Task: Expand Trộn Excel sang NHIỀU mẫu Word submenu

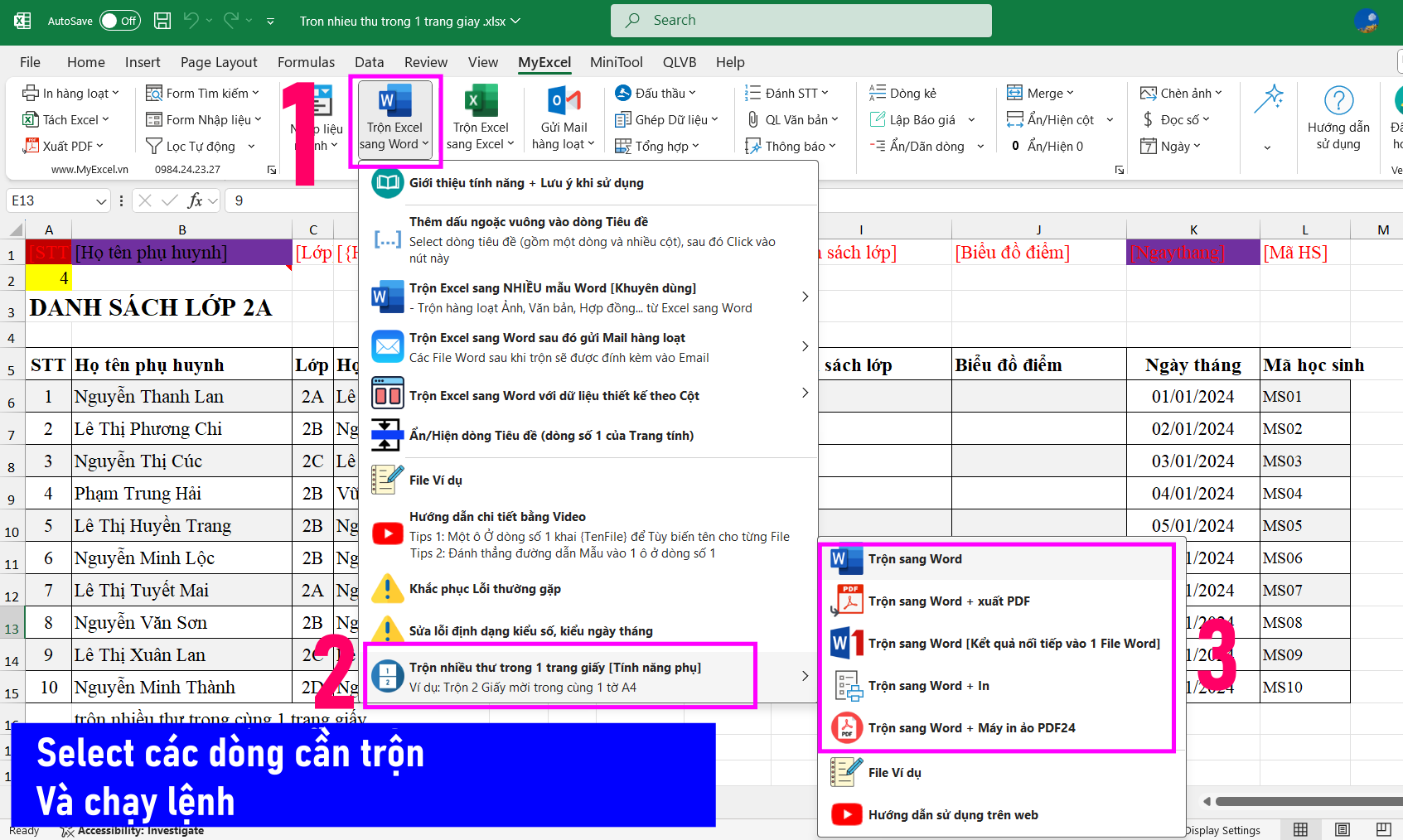Action: tap(804, 297)
